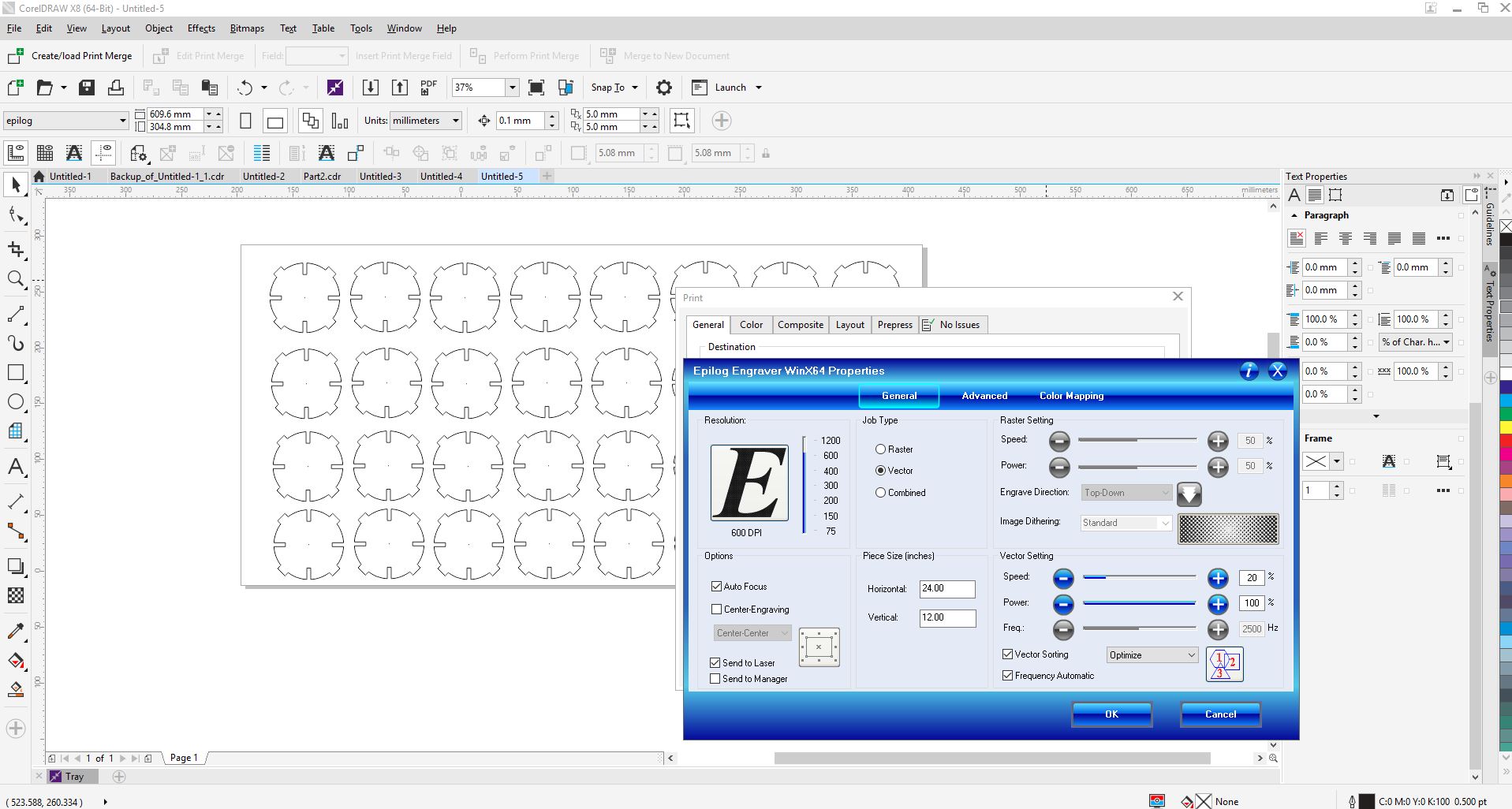Click the Import icon
The height and width of the screenshot is (809, 1512).
click(370, 88)
